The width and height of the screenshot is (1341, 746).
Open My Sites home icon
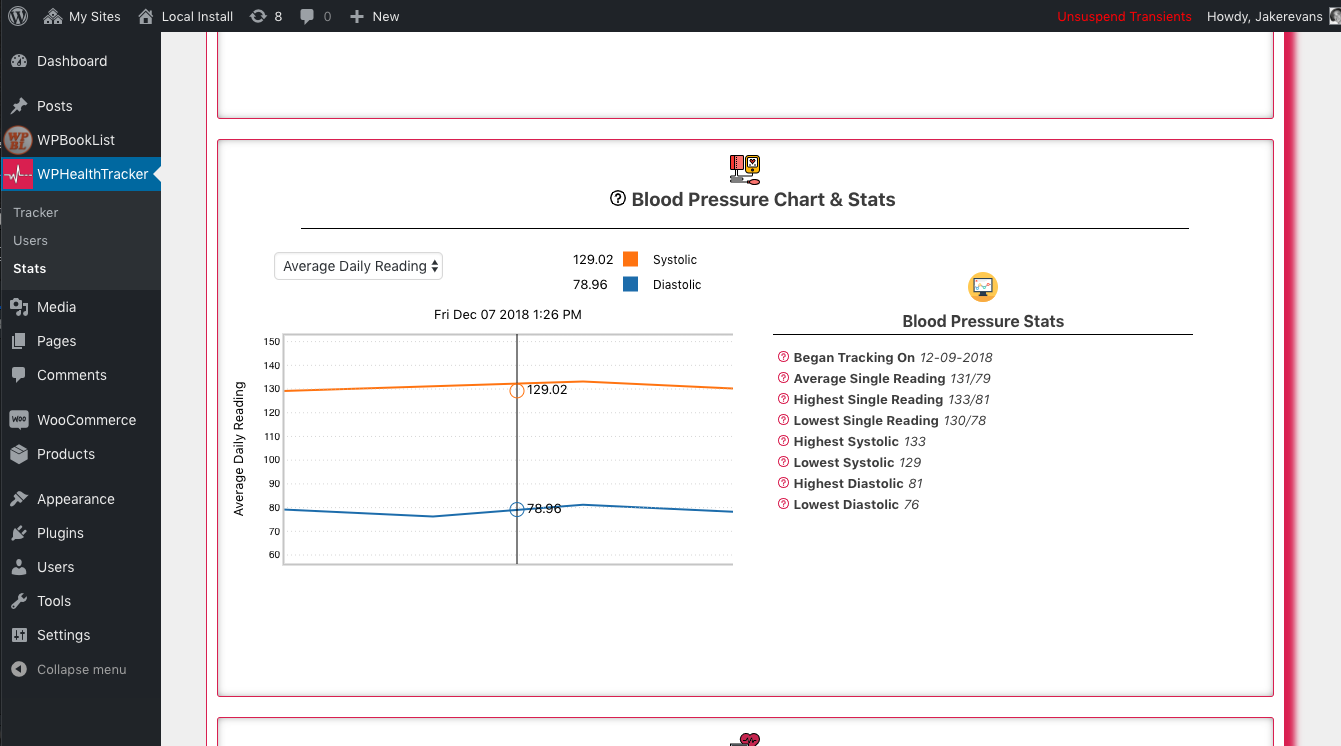tap(52, 16)
